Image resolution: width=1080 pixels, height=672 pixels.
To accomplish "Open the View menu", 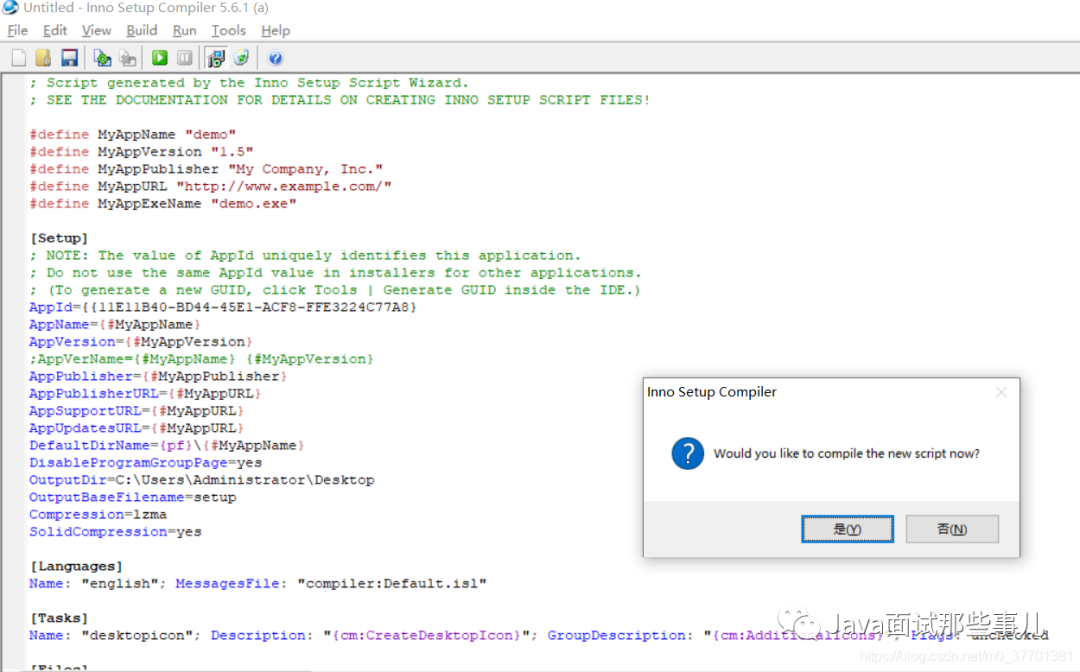I will tap(96, 30).
